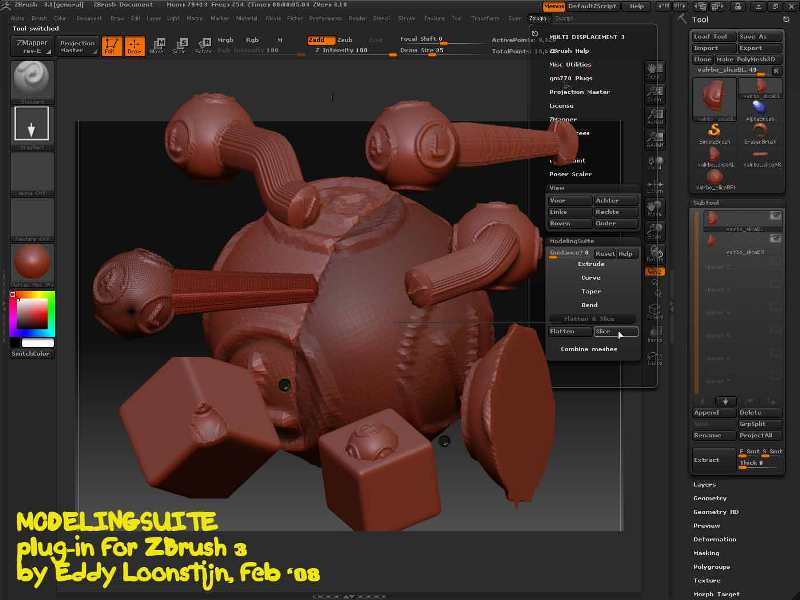Toggle Mrgb mode

225,40
